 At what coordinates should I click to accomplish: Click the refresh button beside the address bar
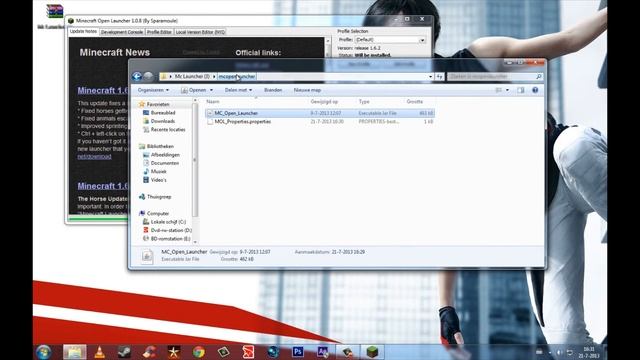click(x=439, y=76)
